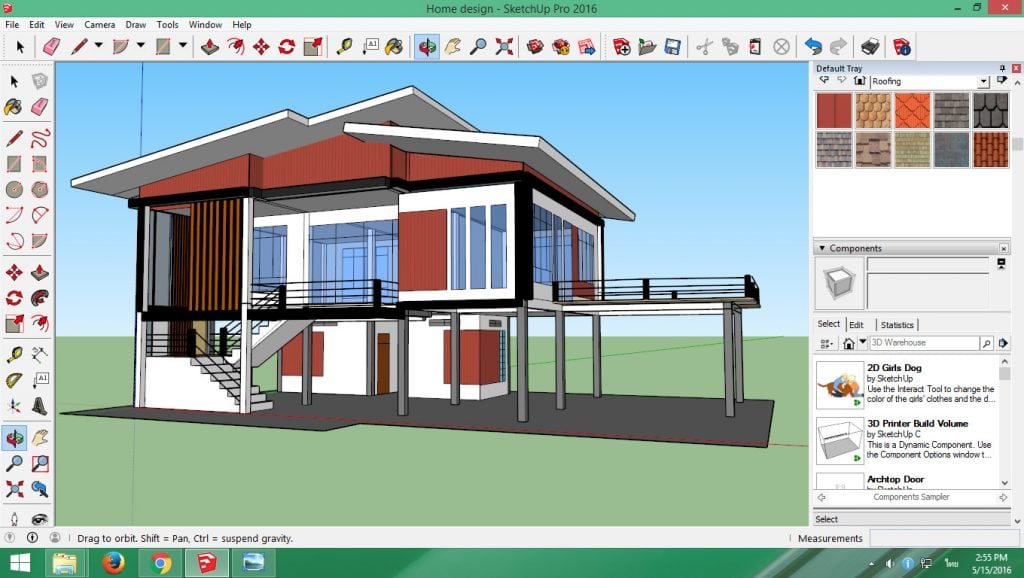Select the Circle tool in left toolbar
The image size is (1024, 578).
pyautogui.click(x=14, y=189)
